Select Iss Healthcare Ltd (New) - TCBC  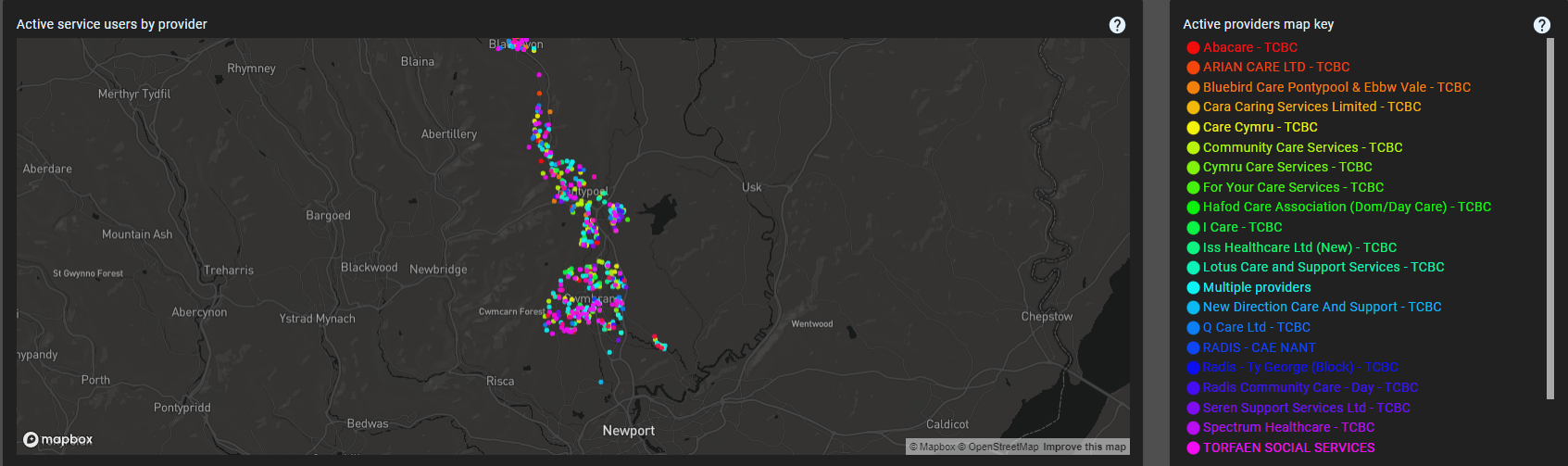pos(1299,247)
